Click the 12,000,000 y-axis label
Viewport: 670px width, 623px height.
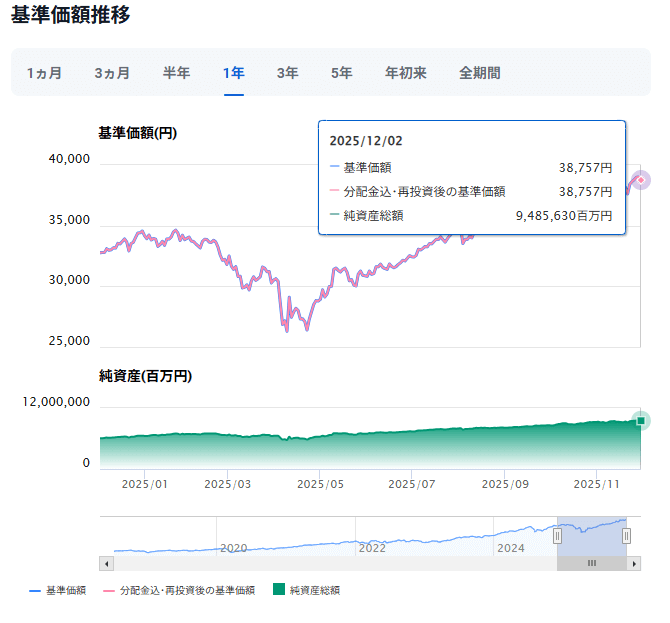(x=56, y=402)
